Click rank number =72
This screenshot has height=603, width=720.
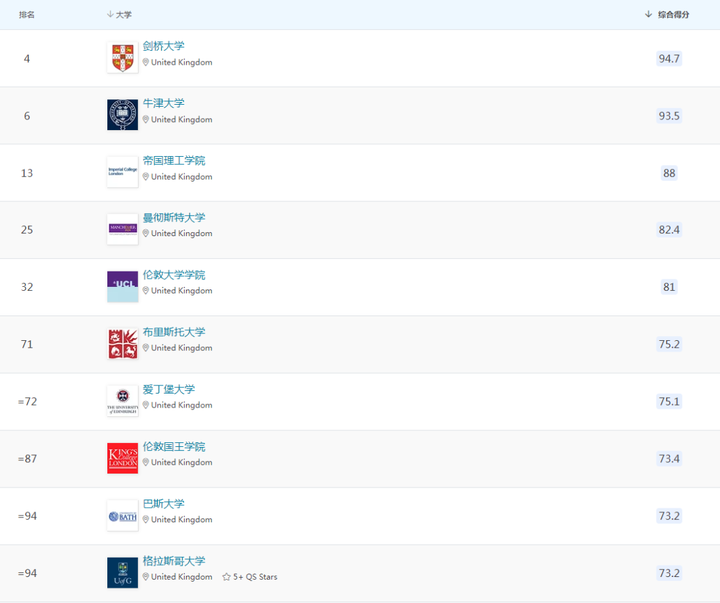pos(27,401)
